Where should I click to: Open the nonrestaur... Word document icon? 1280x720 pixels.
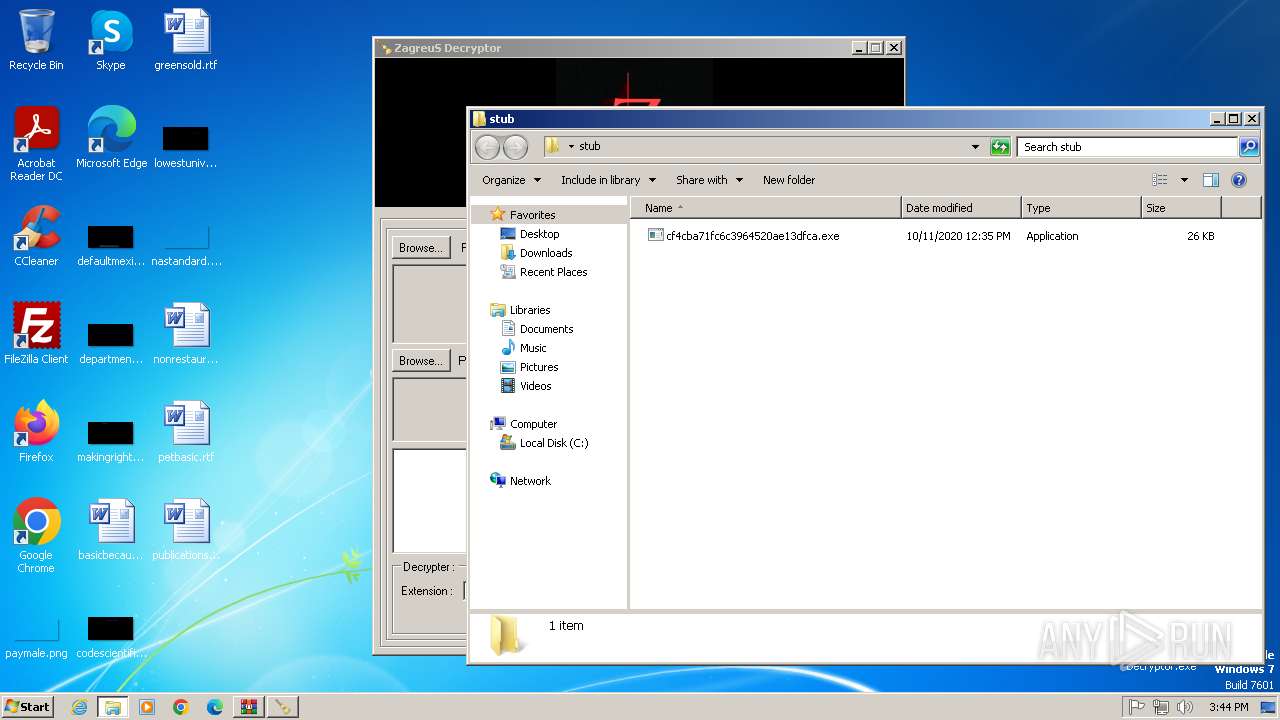pyautogui.click(x=186, y=334)
